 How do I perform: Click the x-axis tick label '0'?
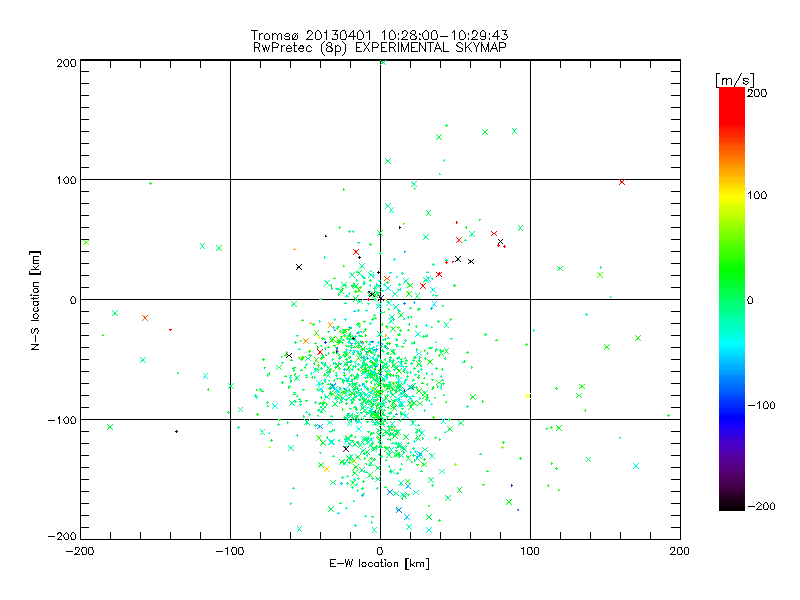(x=380, y=551)
